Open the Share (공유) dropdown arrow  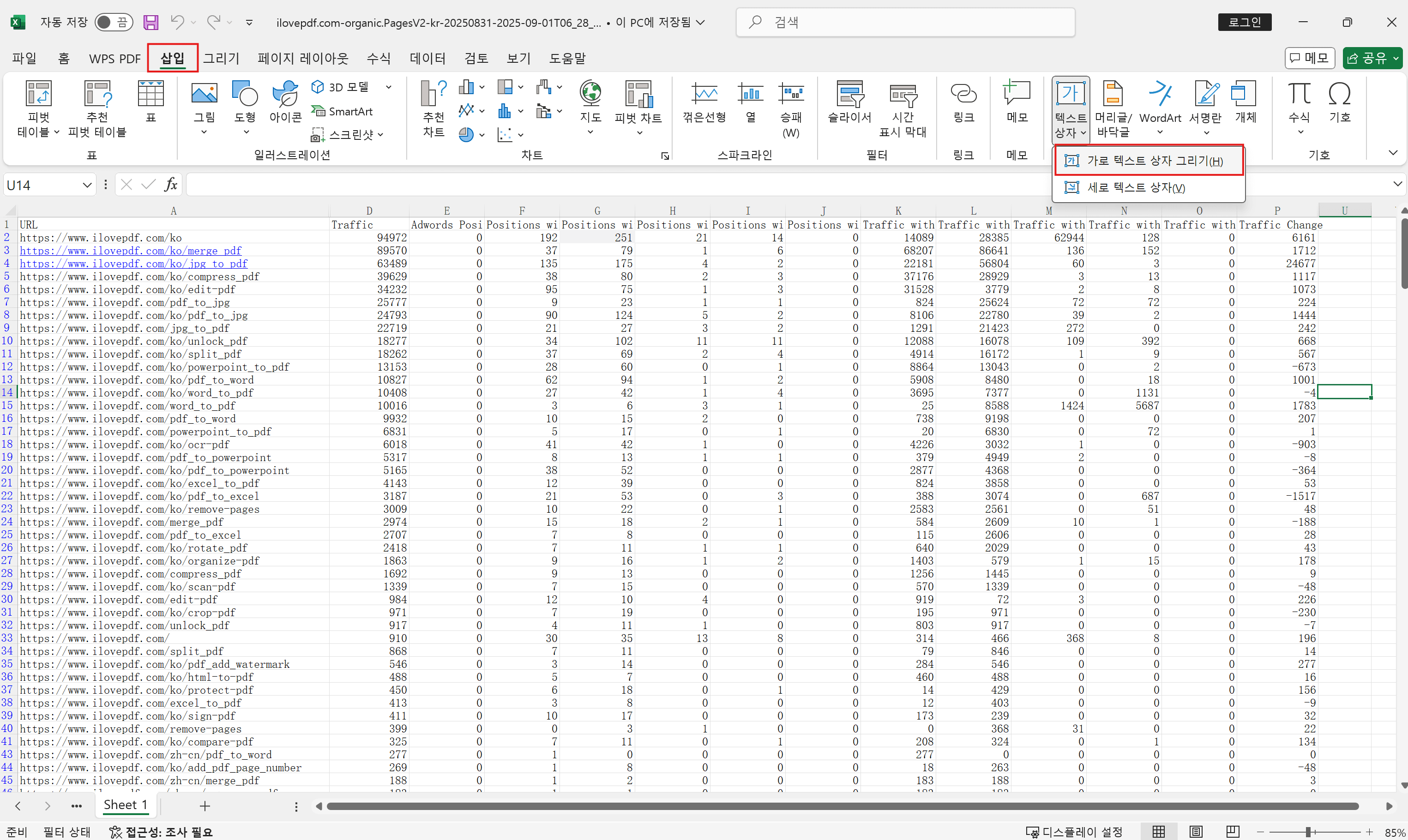(1396, 58)
